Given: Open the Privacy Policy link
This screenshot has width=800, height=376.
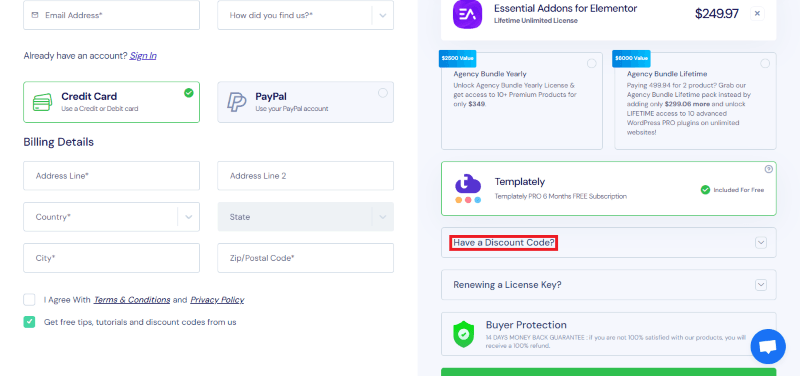Looking at the screenshot, I should (217, 299).
